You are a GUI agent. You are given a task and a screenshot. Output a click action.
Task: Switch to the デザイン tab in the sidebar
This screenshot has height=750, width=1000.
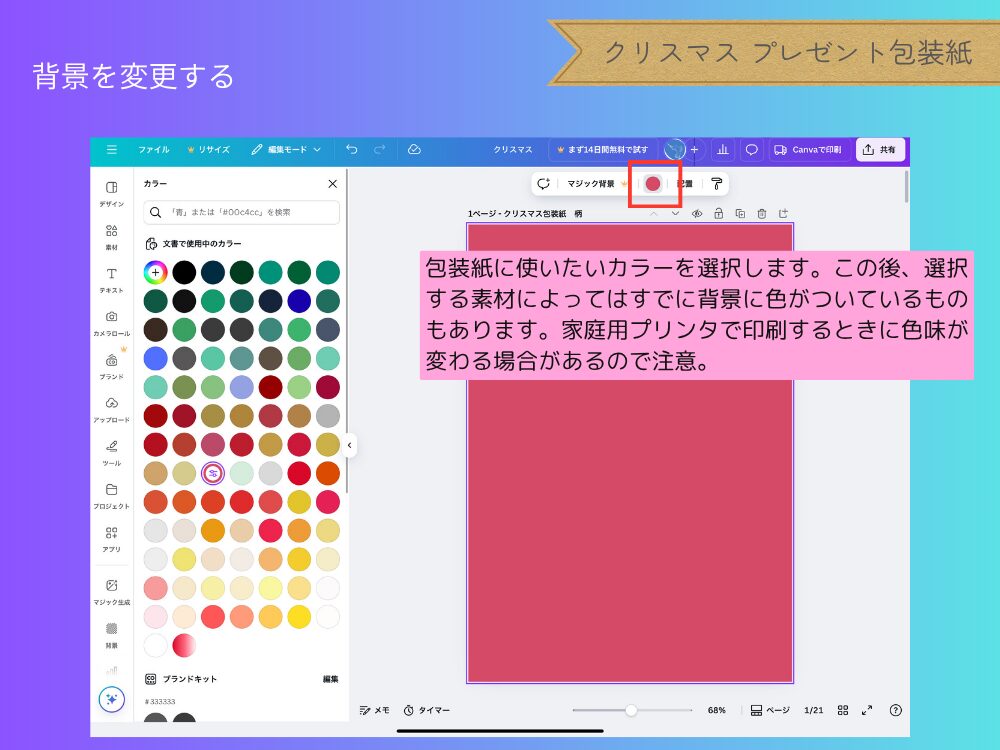click(110, 193)
